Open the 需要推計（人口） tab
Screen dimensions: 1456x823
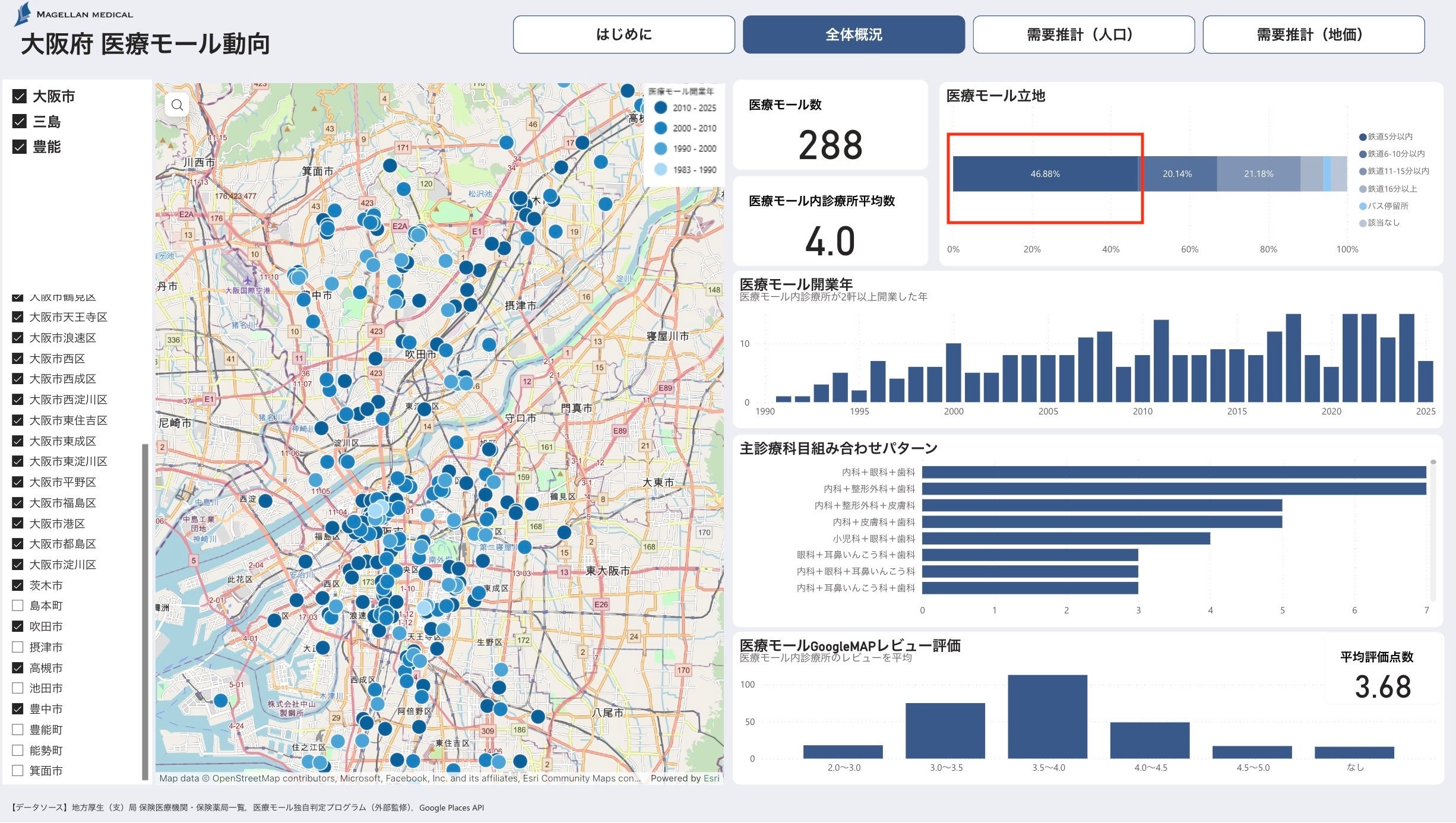(1083, 34)
